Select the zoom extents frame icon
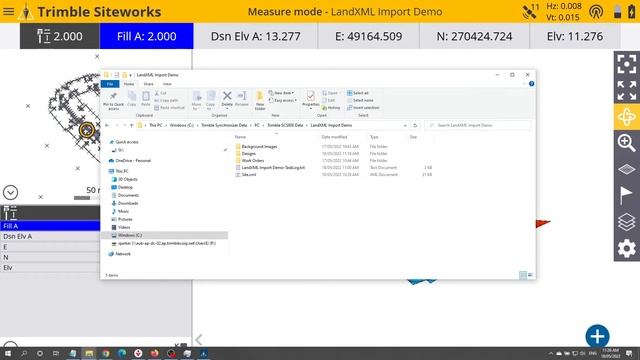The image size is (640, 360). [x=627, y=64]
